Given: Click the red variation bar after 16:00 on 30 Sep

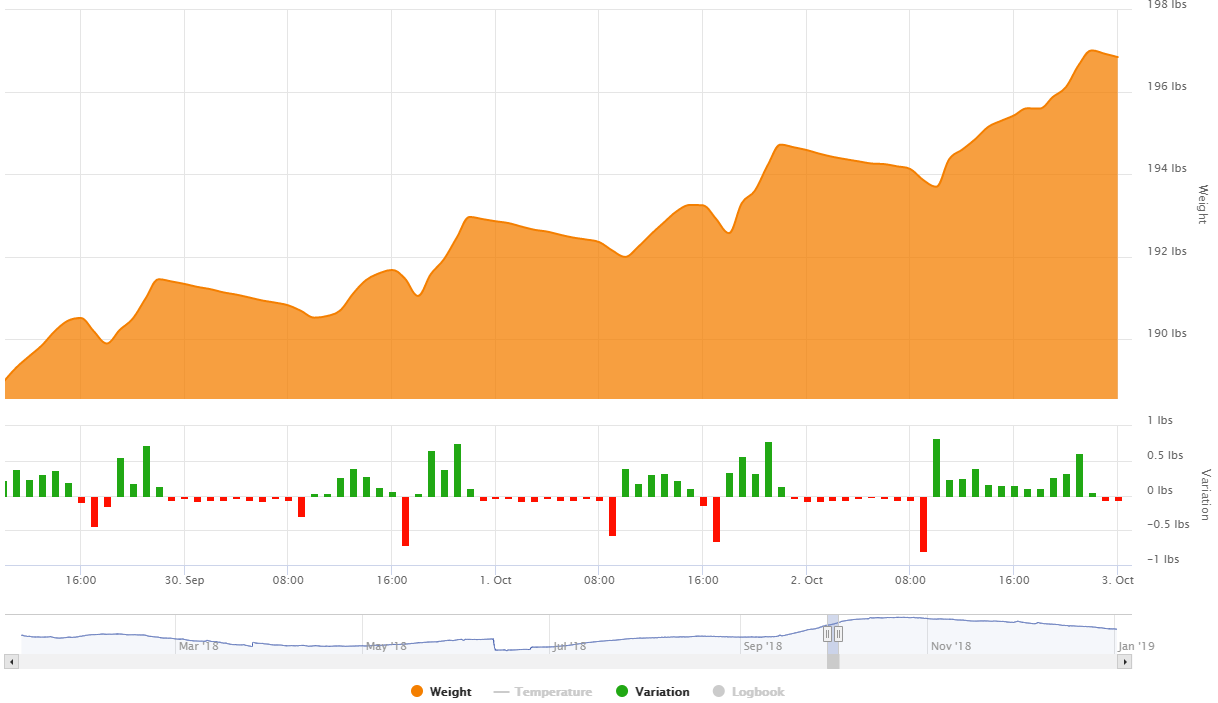Looking at the screenshot, I should pos(405,521).
